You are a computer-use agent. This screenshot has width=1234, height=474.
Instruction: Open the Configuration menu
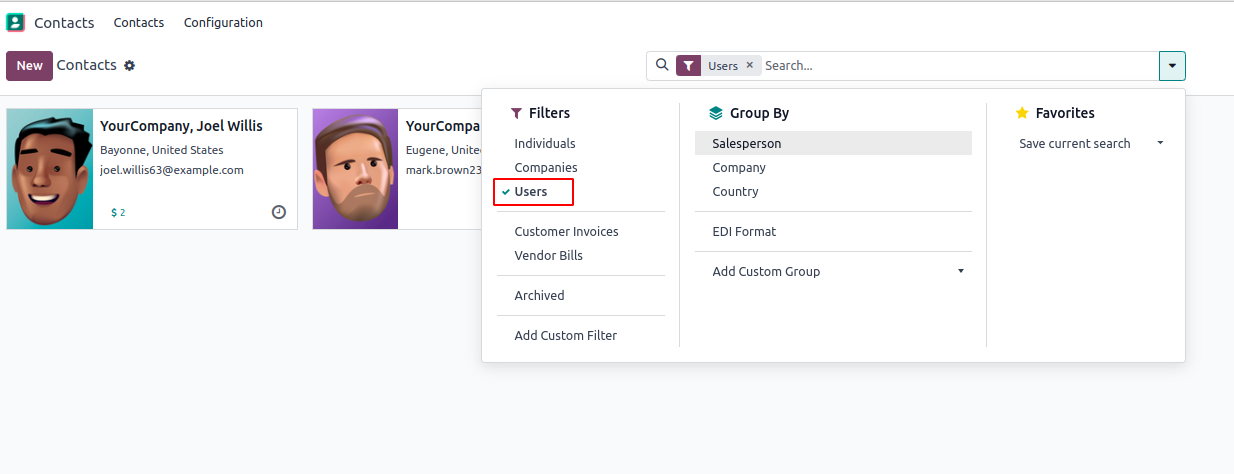click(223, 22)
